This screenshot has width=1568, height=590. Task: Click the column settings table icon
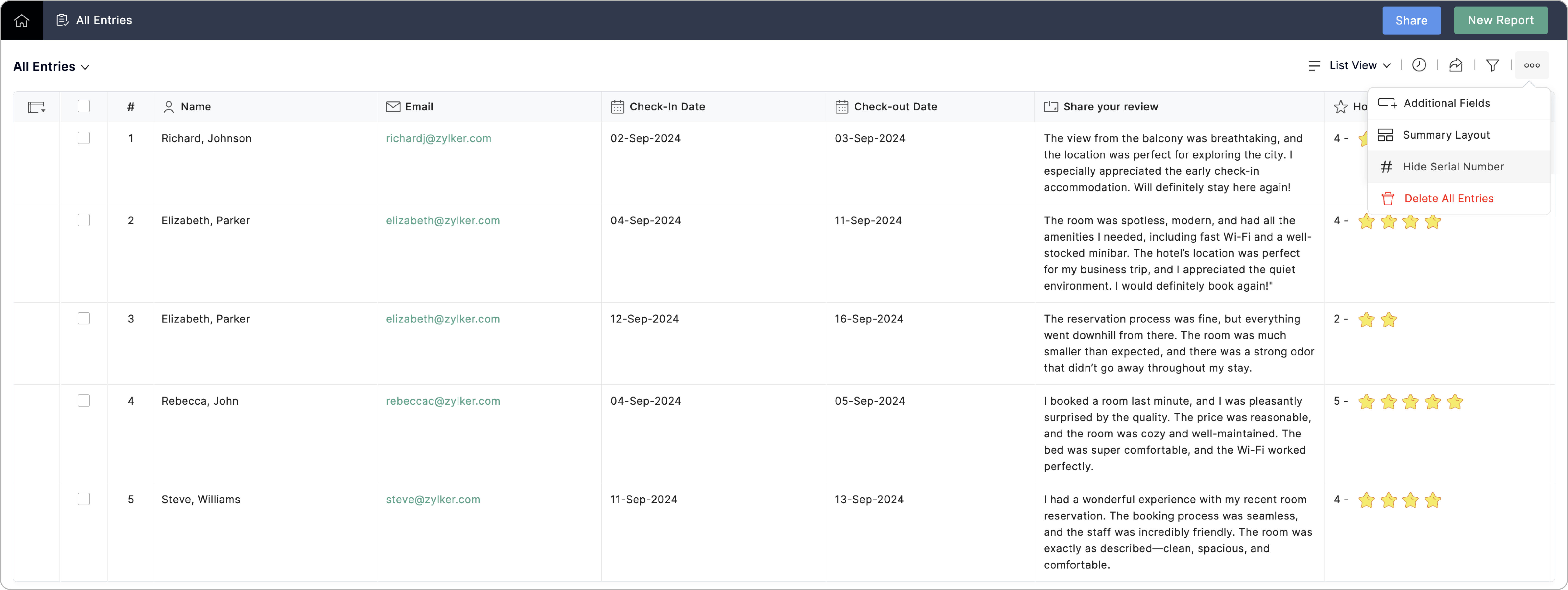tap(35, 107)
